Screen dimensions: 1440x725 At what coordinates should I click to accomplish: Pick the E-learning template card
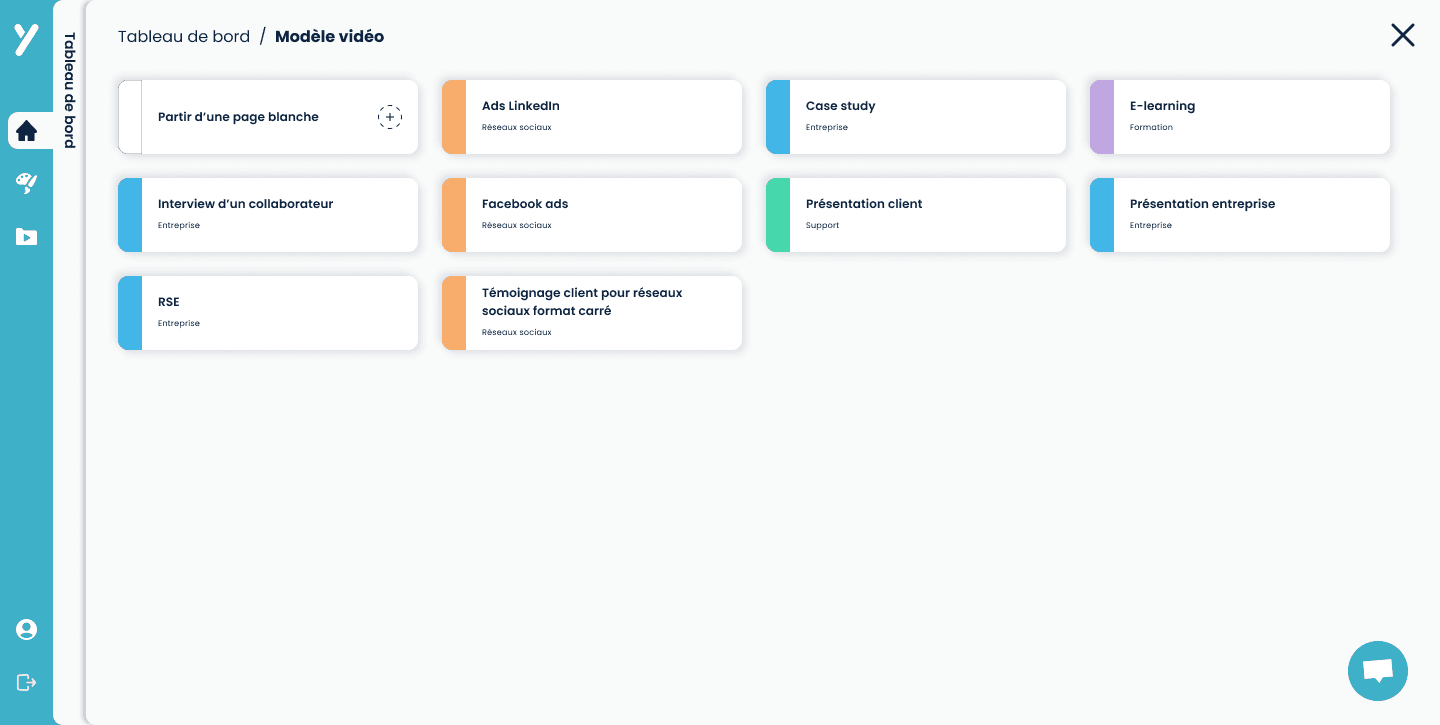pyautogui.click(x=1240, y=117)
